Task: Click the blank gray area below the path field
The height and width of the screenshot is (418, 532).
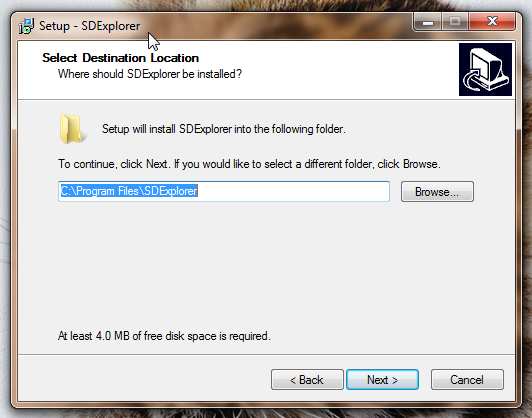Action: click(x=266, y=265)
